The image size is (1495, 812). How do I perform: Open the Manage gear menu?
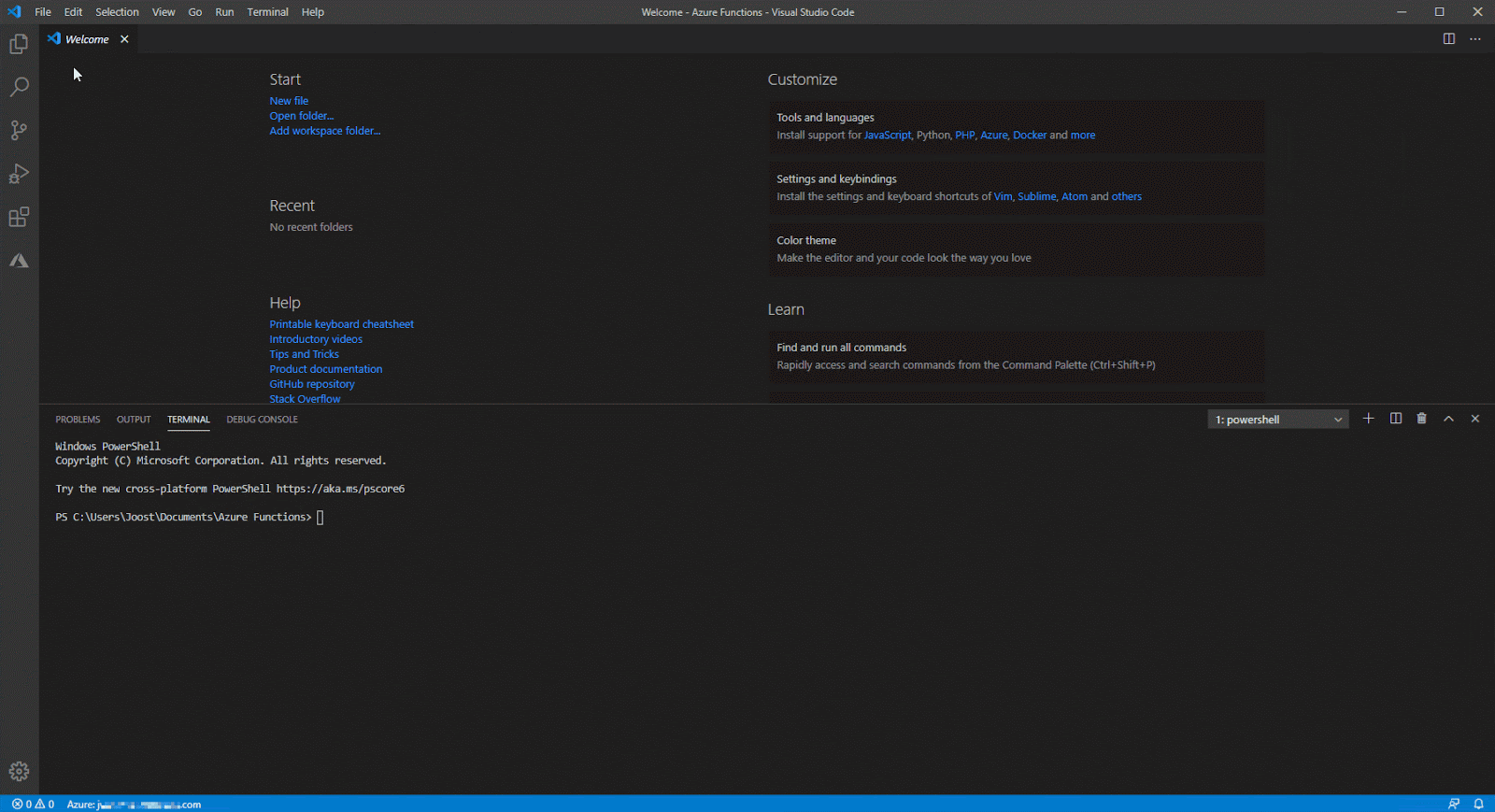tap(19, 771)
